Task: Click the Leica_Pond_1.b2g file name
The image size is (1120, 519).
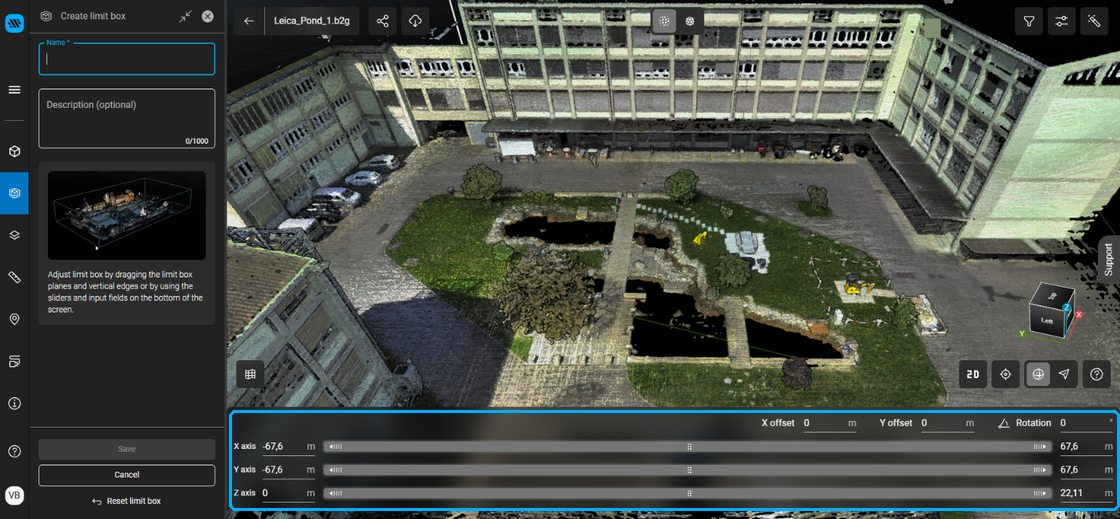Action: click(311, 21)
